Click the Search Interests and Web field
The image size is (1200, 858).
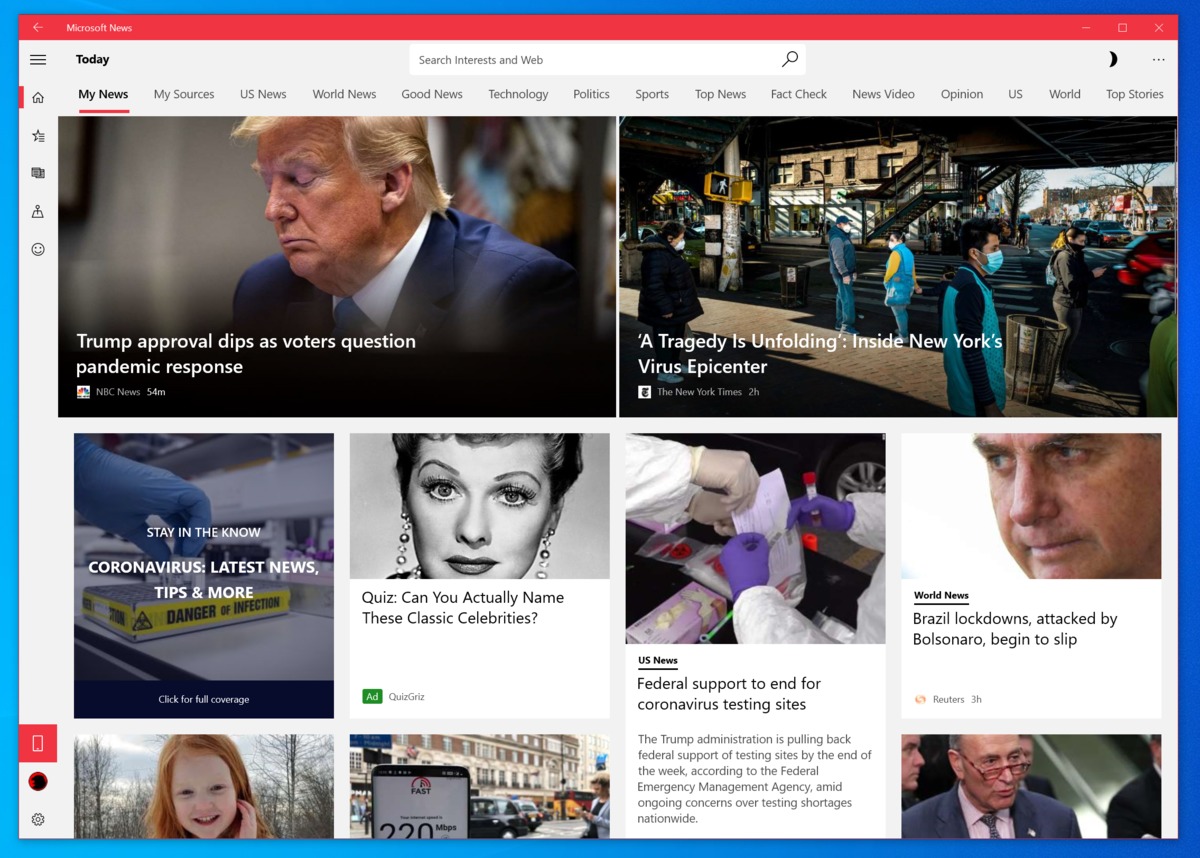pos(607,60)
